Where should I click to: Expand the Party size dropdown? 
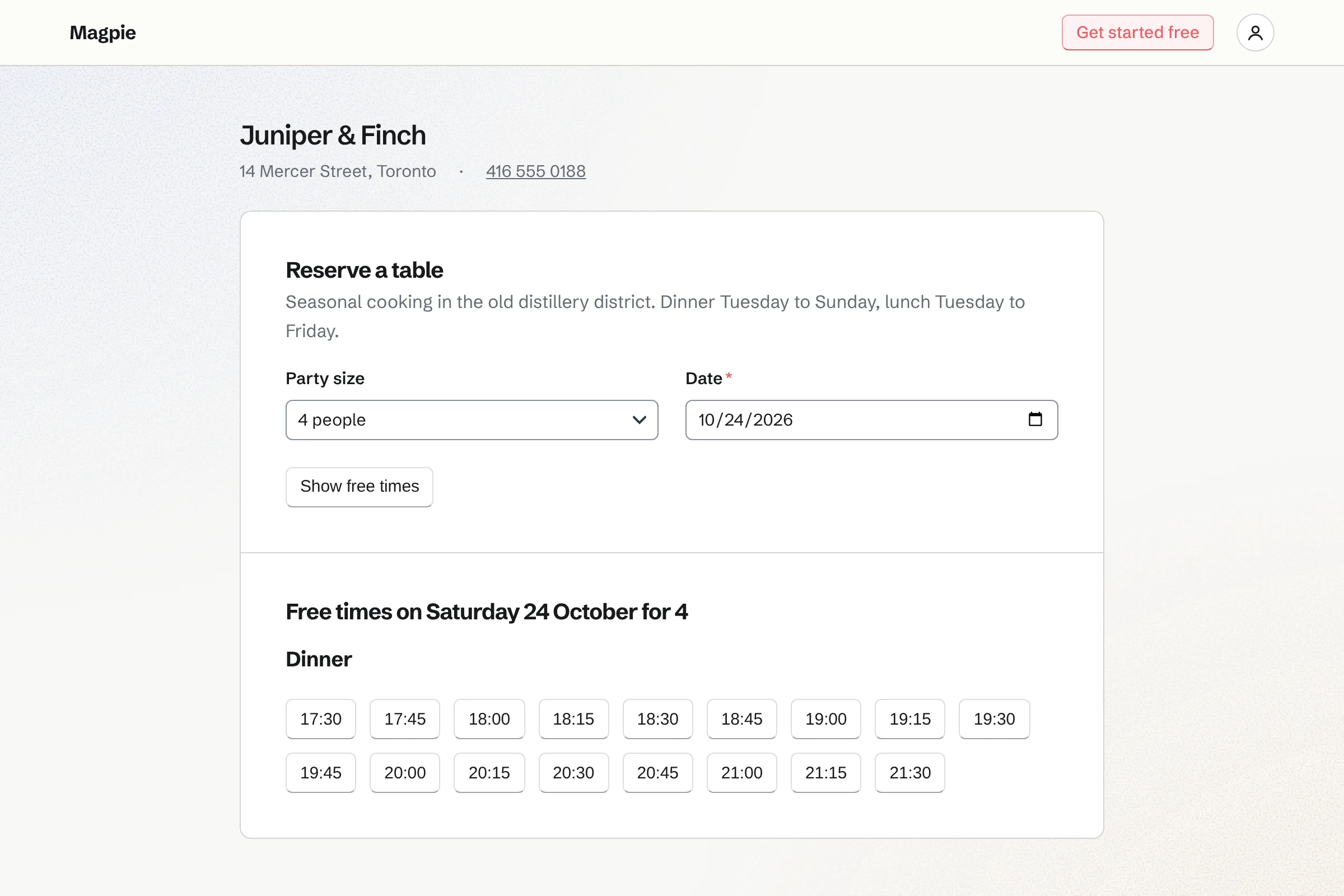472,420
